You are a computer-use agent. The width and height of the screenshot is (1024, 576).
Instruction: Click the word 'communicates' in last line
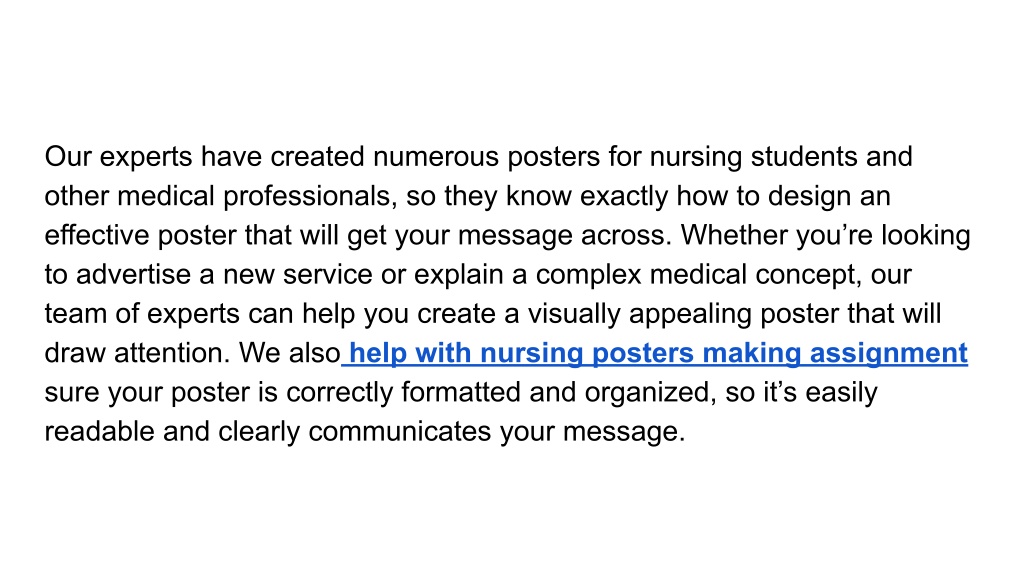[399, 432]
